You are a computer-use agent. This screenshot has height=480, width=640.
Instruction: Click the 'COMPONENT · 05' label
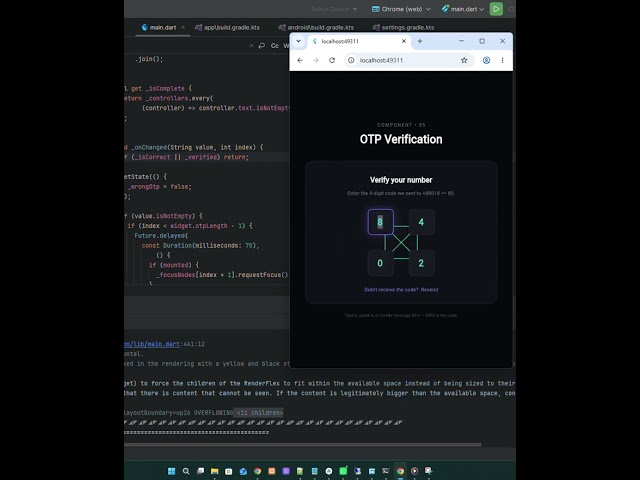pos(401,125)
